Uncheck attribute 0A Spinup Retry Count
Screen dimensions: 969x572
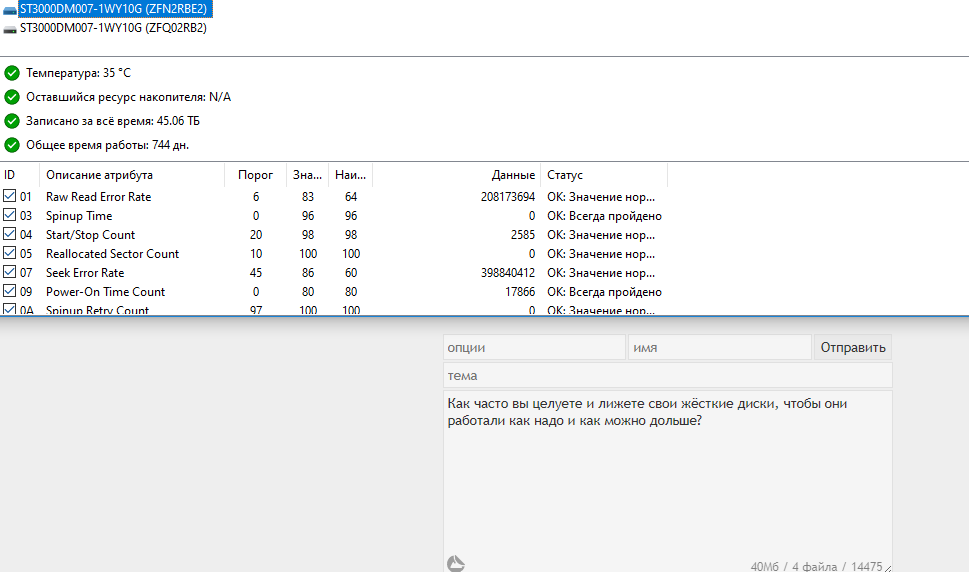(x=9, y=309)
